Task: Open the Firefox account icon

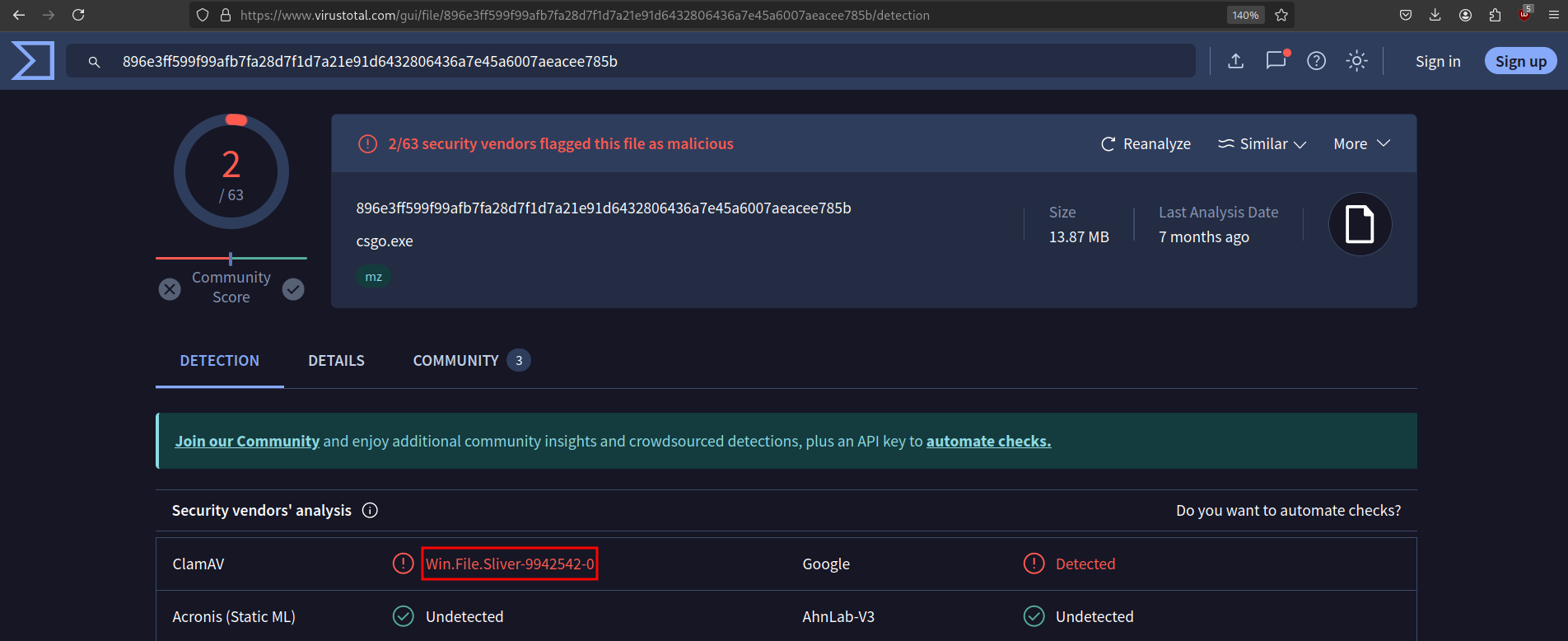Action: pyautogui.click(x=1465, y=15)
